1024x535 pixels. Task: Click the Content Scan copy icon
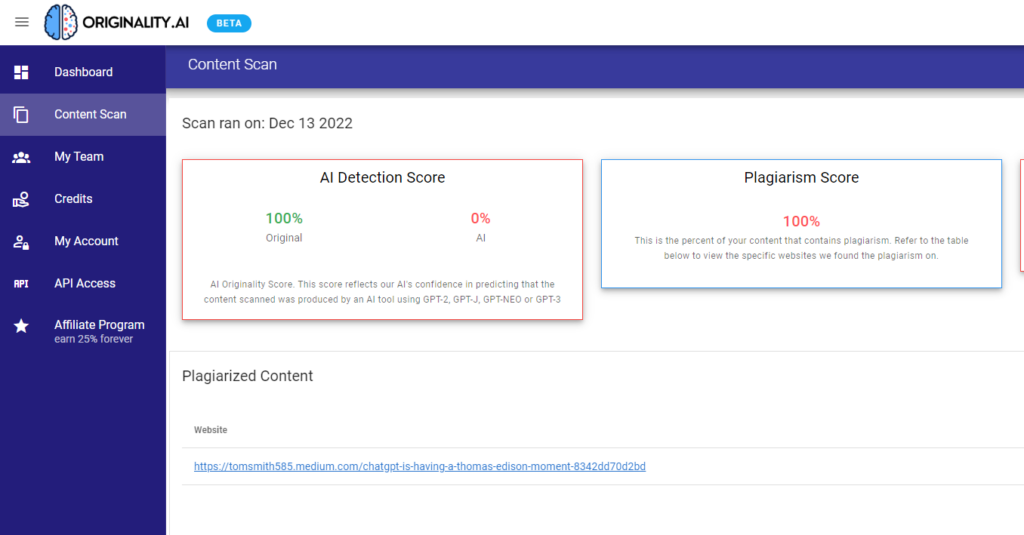21,114
